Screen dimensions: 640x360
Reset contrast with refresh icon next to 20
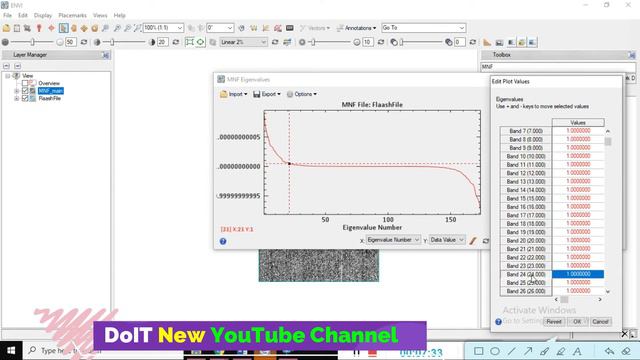coord(176,42)
